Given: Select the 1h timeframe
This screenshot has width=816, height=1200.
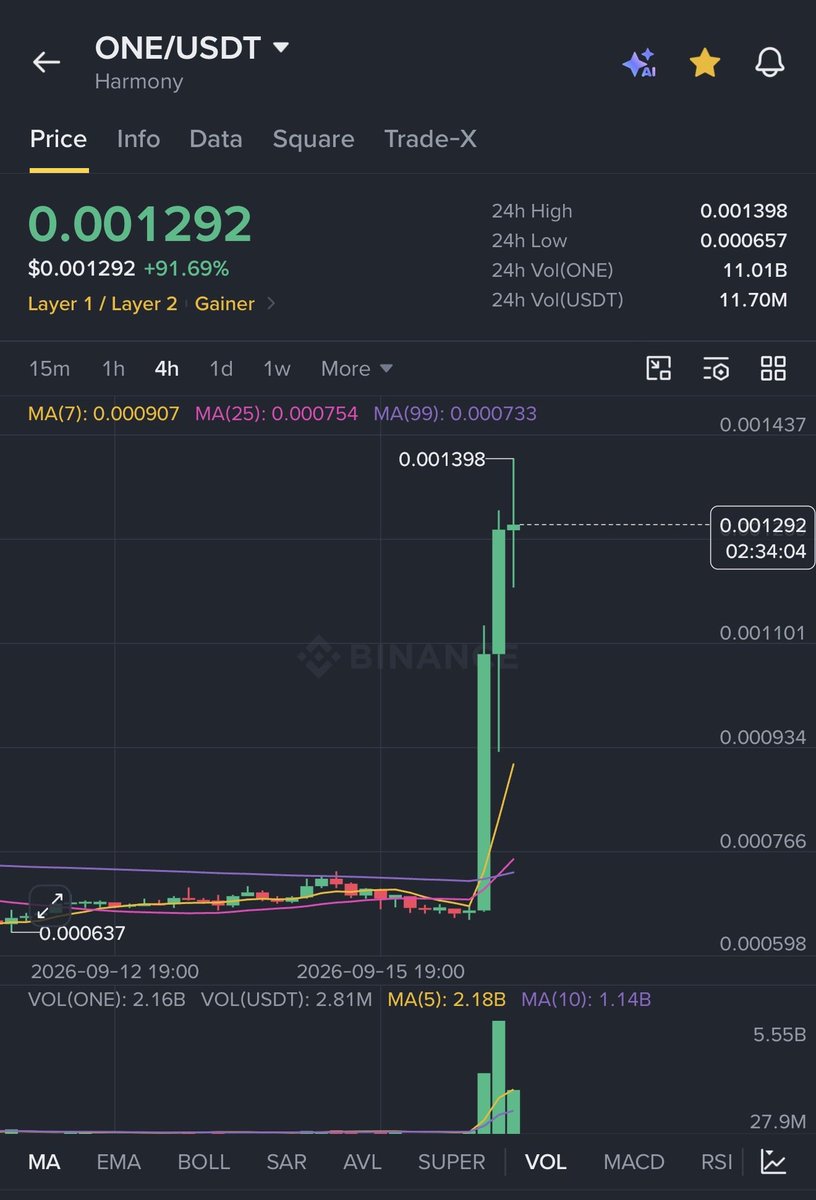Looking at the screenshot, I should 113,369.
